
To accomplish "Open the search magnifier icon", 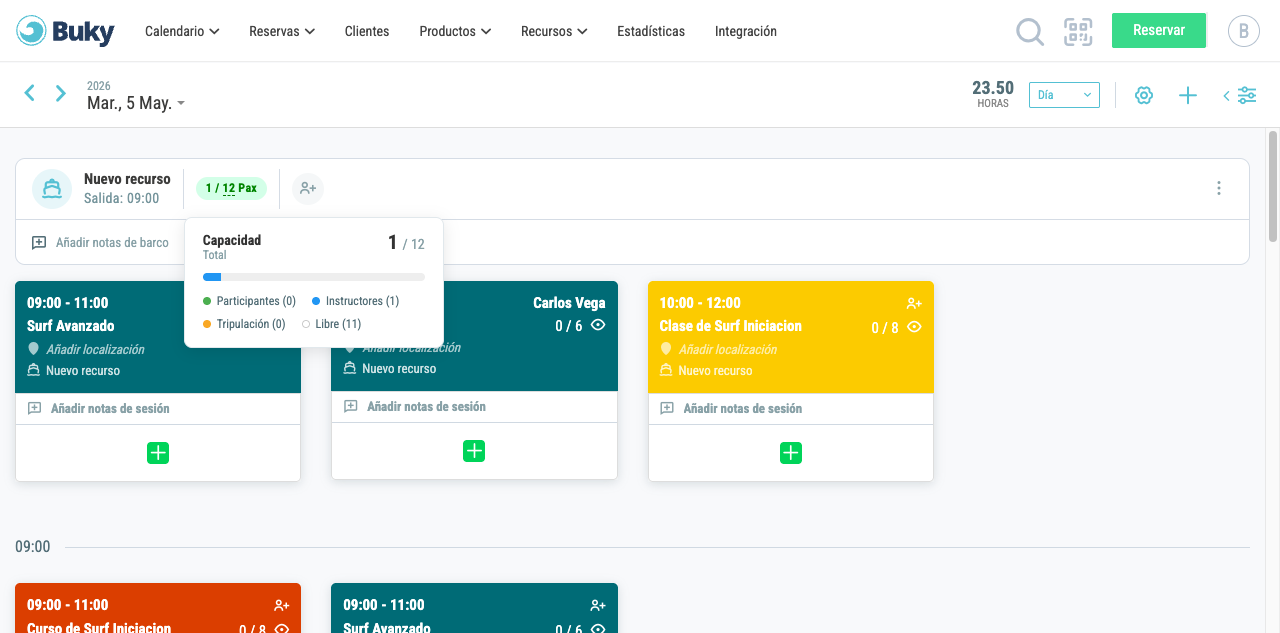I will coord(1030,32).
